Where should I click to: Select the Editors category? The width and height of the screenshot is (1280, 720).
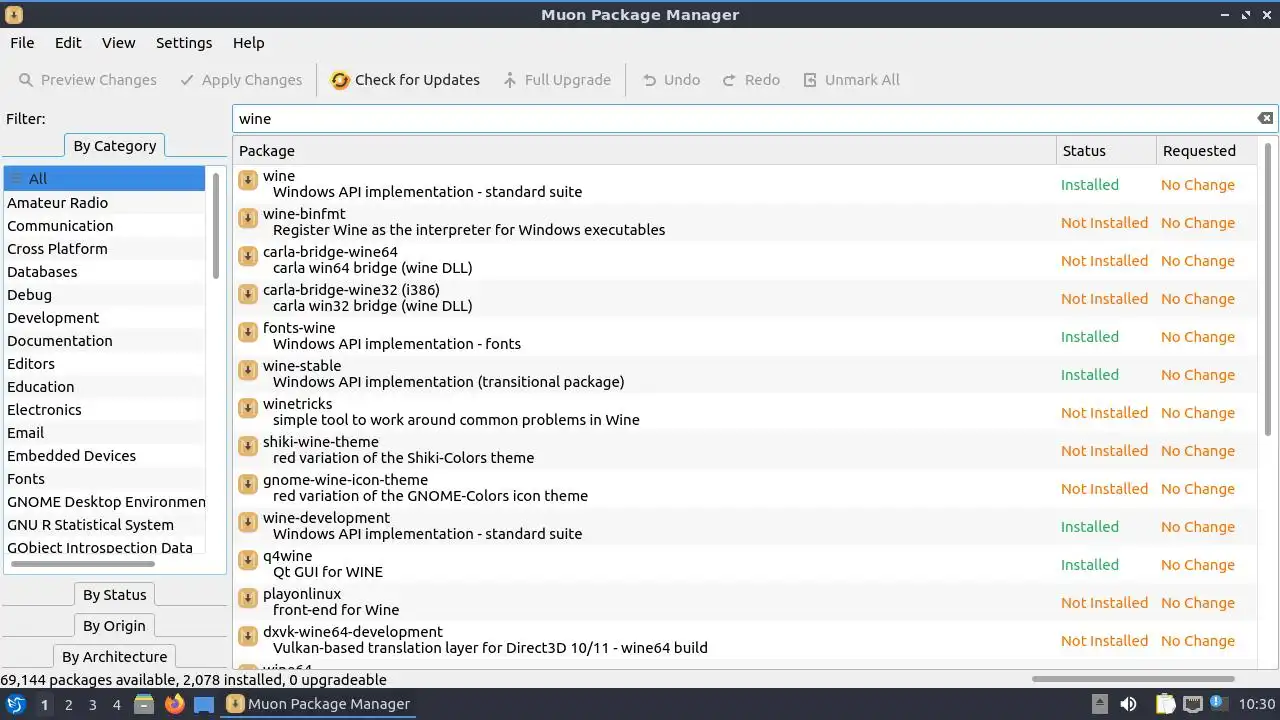click(x=104, y=364)
